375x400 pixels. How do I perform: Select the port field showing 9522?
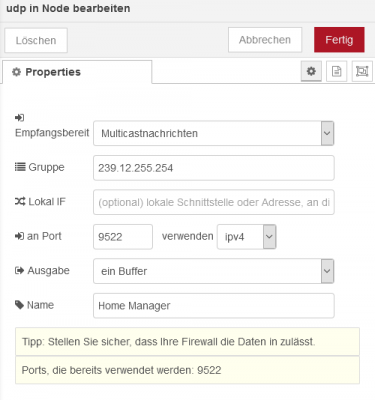point(123,237)
